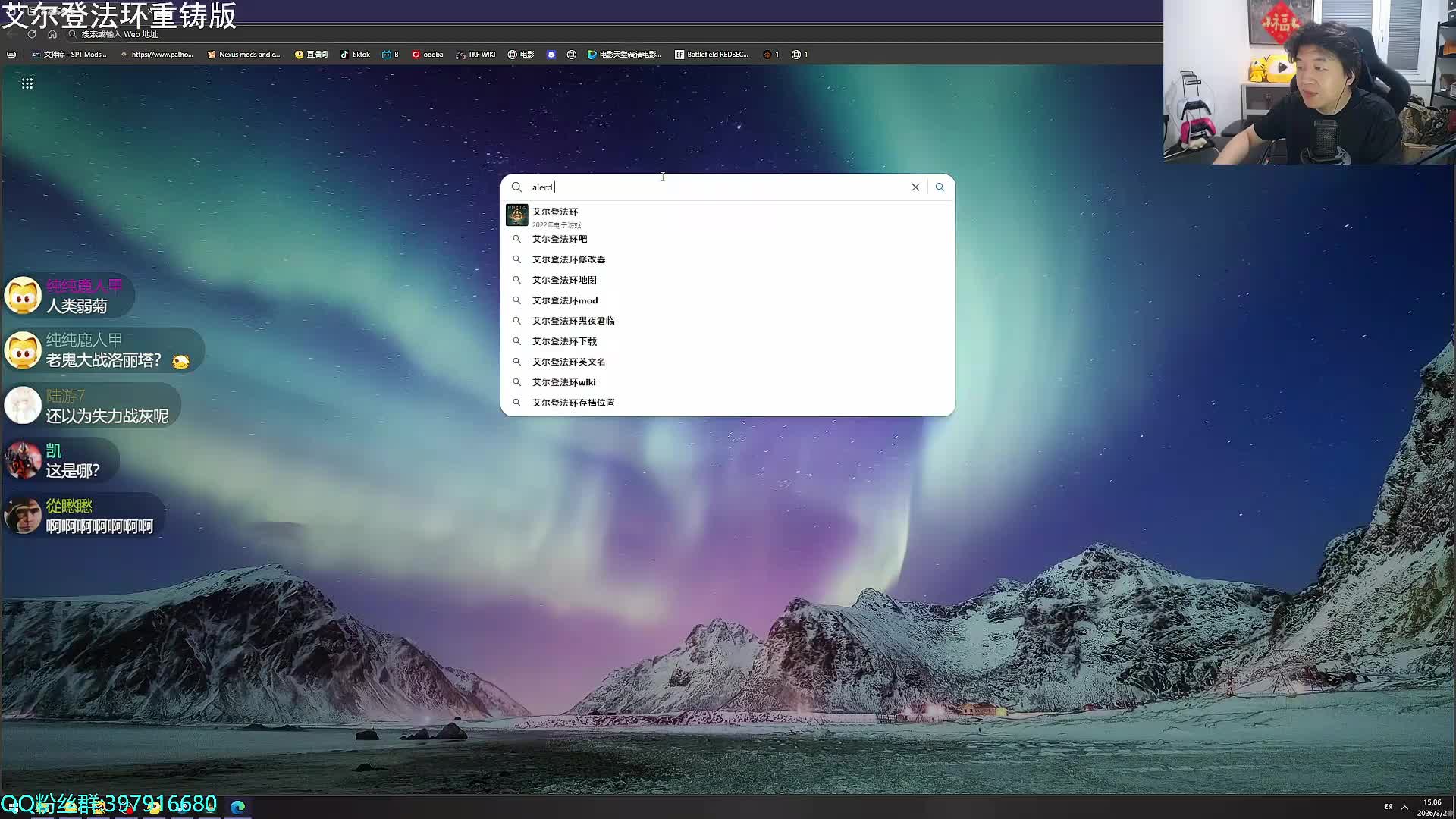Click the browser home icon
Image resolution: width=1456 pixels, height=819 pixels.
click(x=52, y=34)
